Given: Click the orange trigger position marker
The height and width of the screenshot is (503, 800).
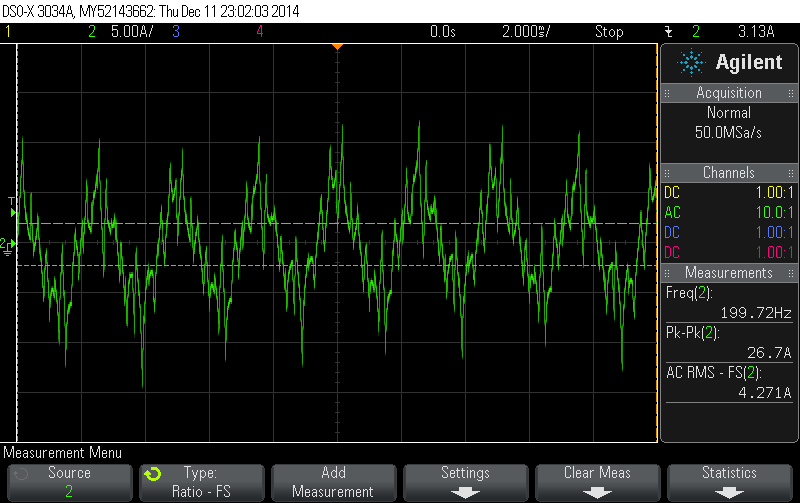Looking at the screenshot, I should 338,46.
